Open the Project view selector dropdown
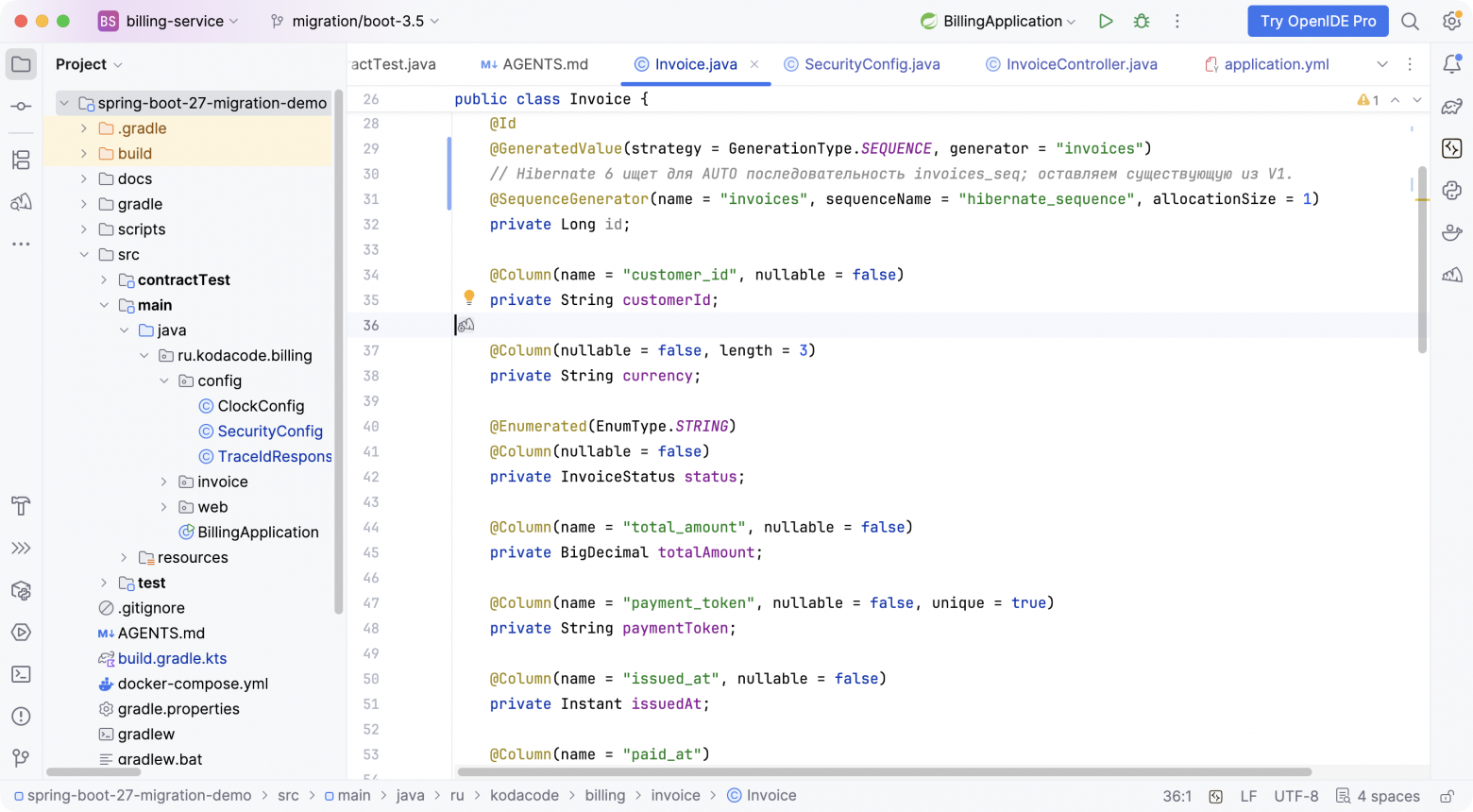 click(x=89, y=64)
